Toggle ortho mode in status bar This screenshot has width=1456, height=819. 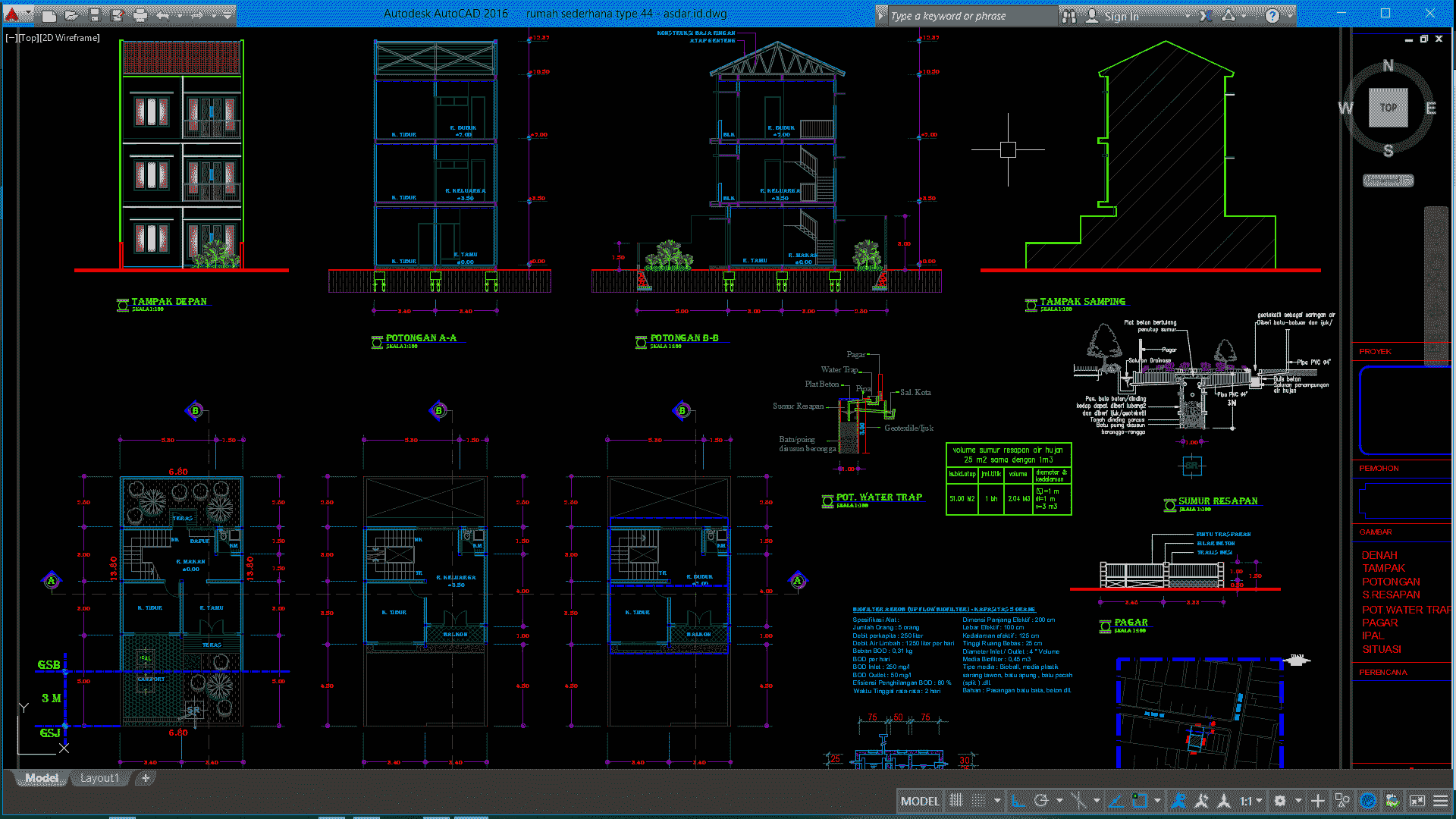pos(1018,801)
